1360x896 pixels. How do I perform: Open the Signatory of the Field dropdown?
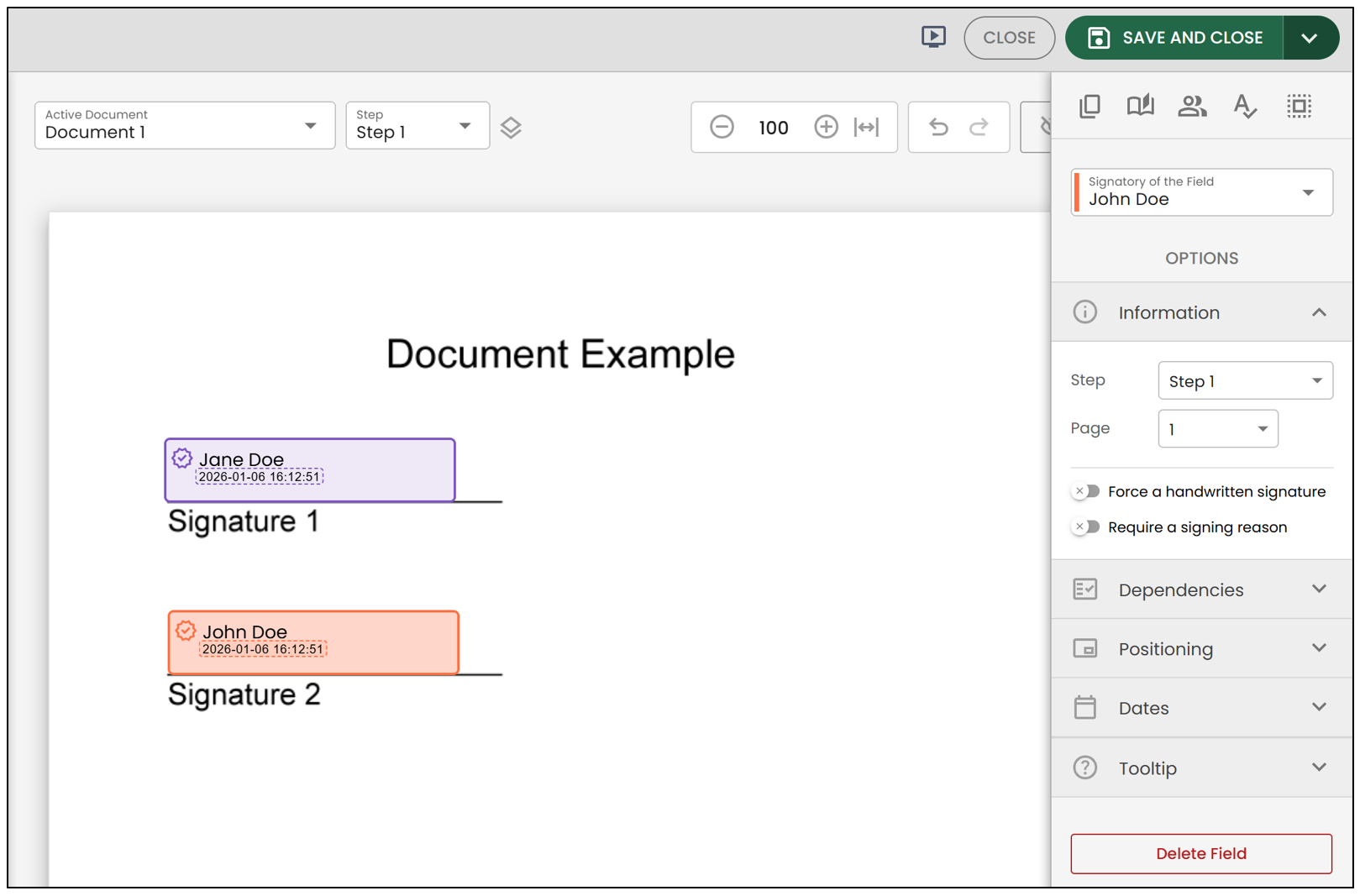pos(1201,192)
